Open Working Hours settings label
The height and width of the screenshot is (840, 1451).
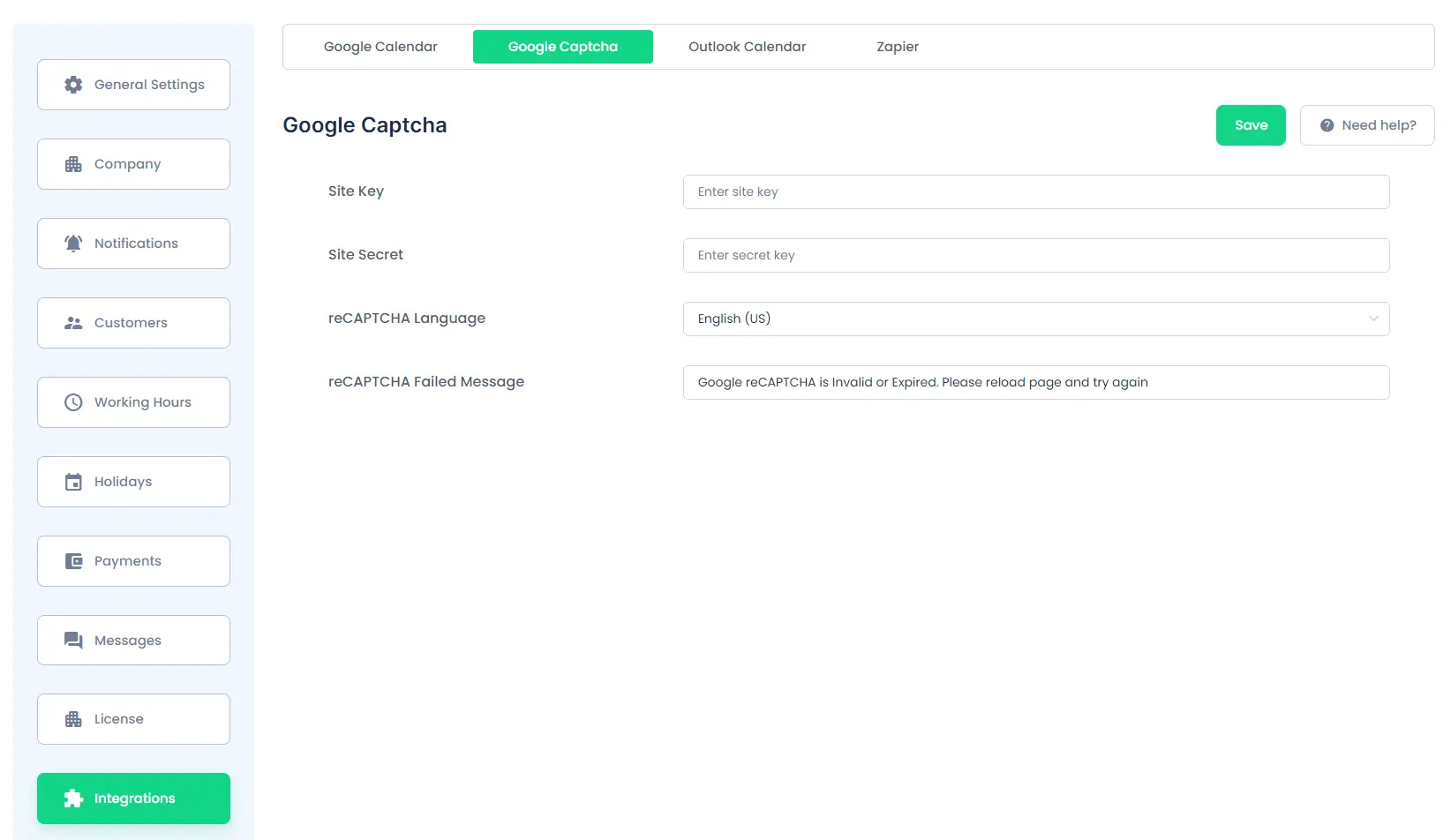(x=143, y=402)
